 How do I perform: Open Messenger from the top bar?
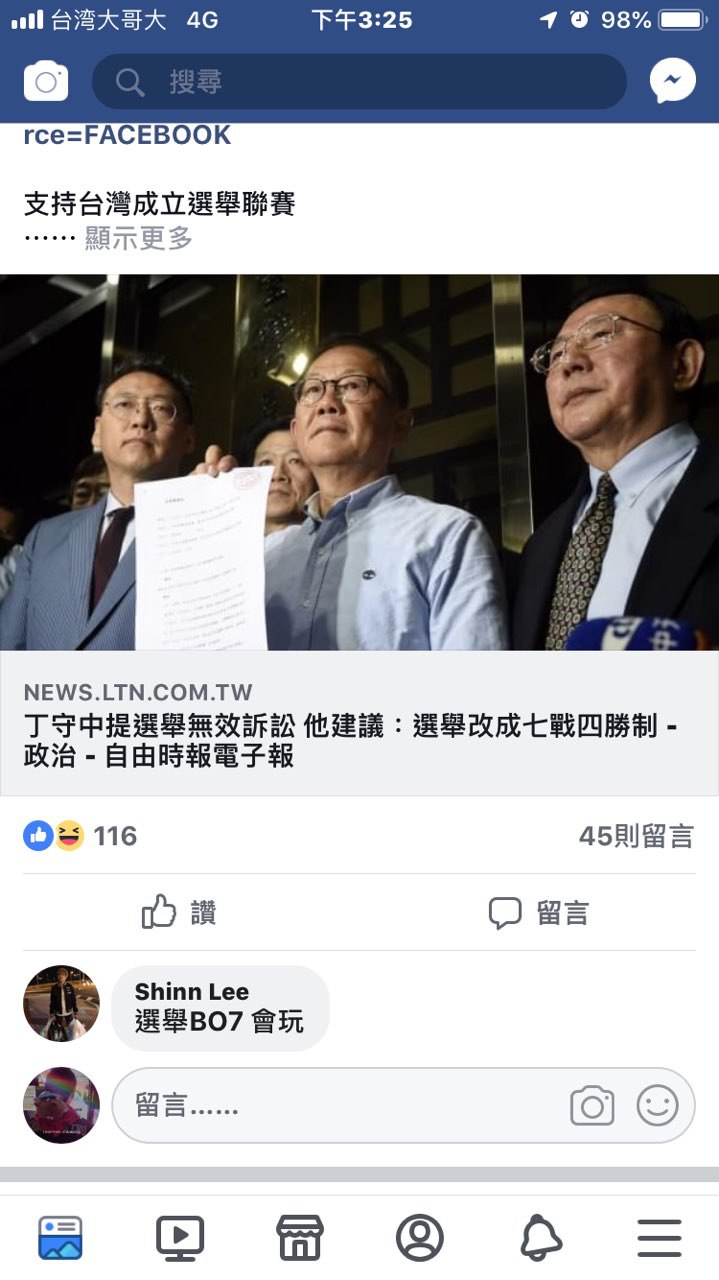click(672, 81)
